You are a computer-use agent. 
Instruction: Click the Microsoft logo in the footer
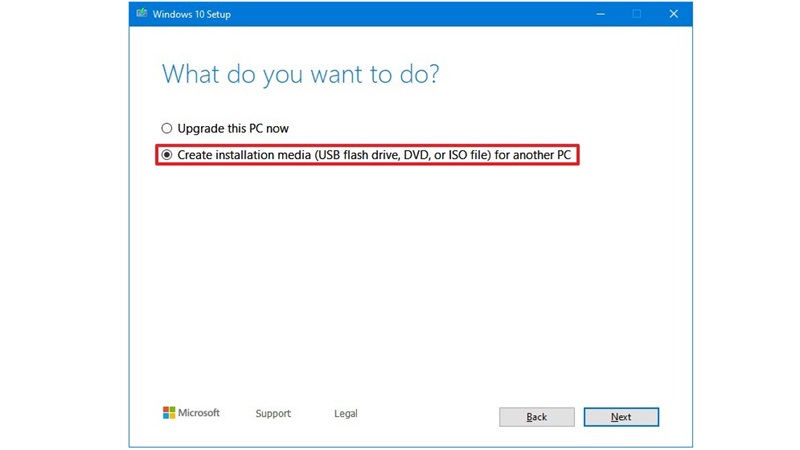[x=191, y=412]
